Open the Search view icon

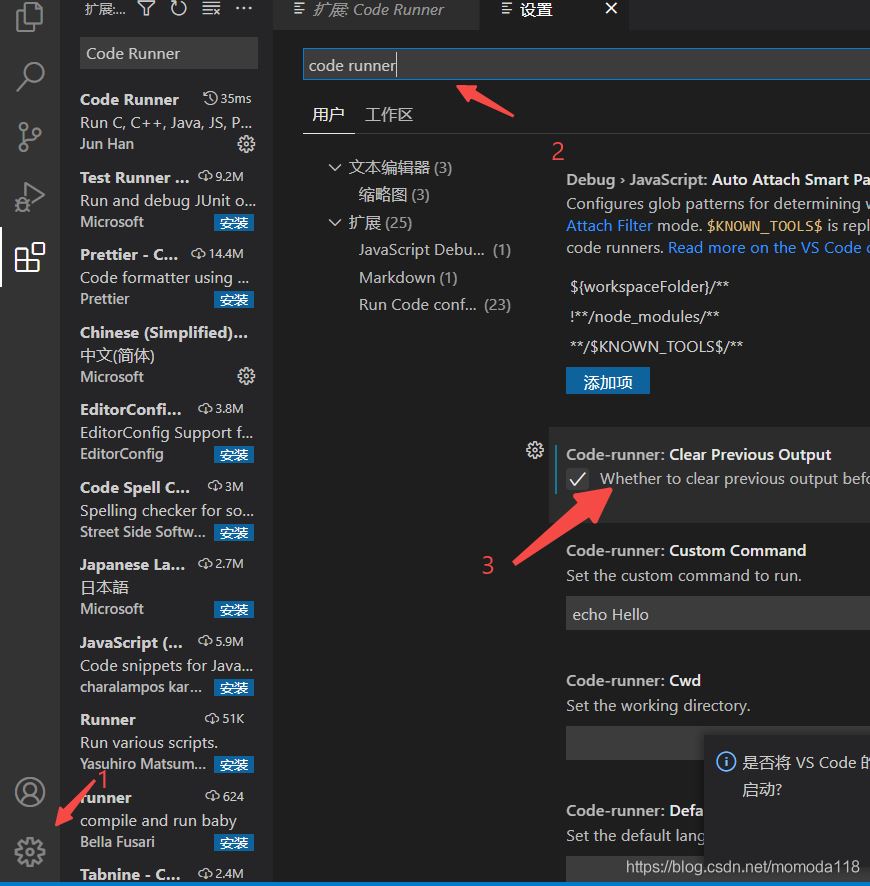(30, 76)
